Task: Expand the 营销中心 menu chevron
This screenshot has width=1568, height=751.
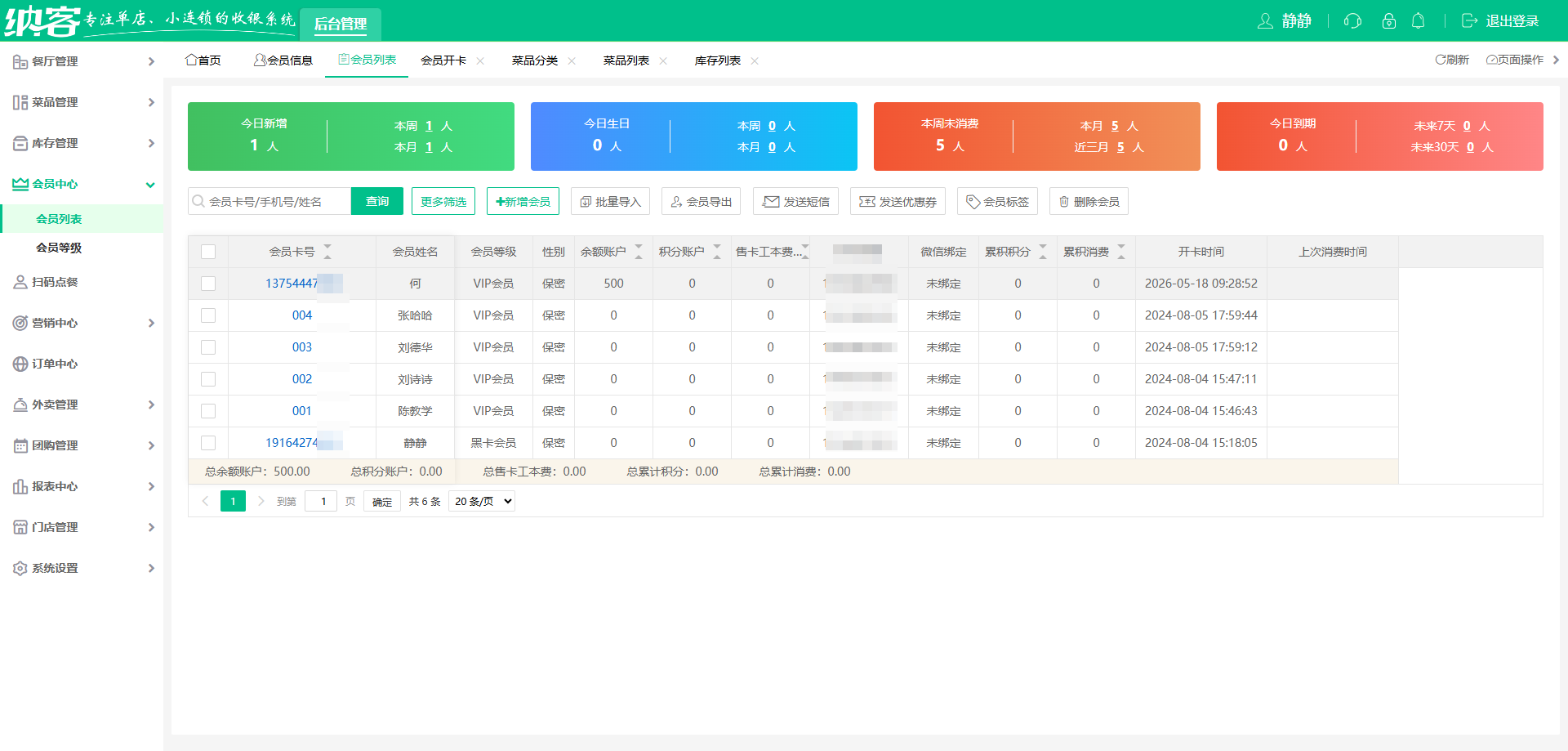Action: click(x=151, y=323)
